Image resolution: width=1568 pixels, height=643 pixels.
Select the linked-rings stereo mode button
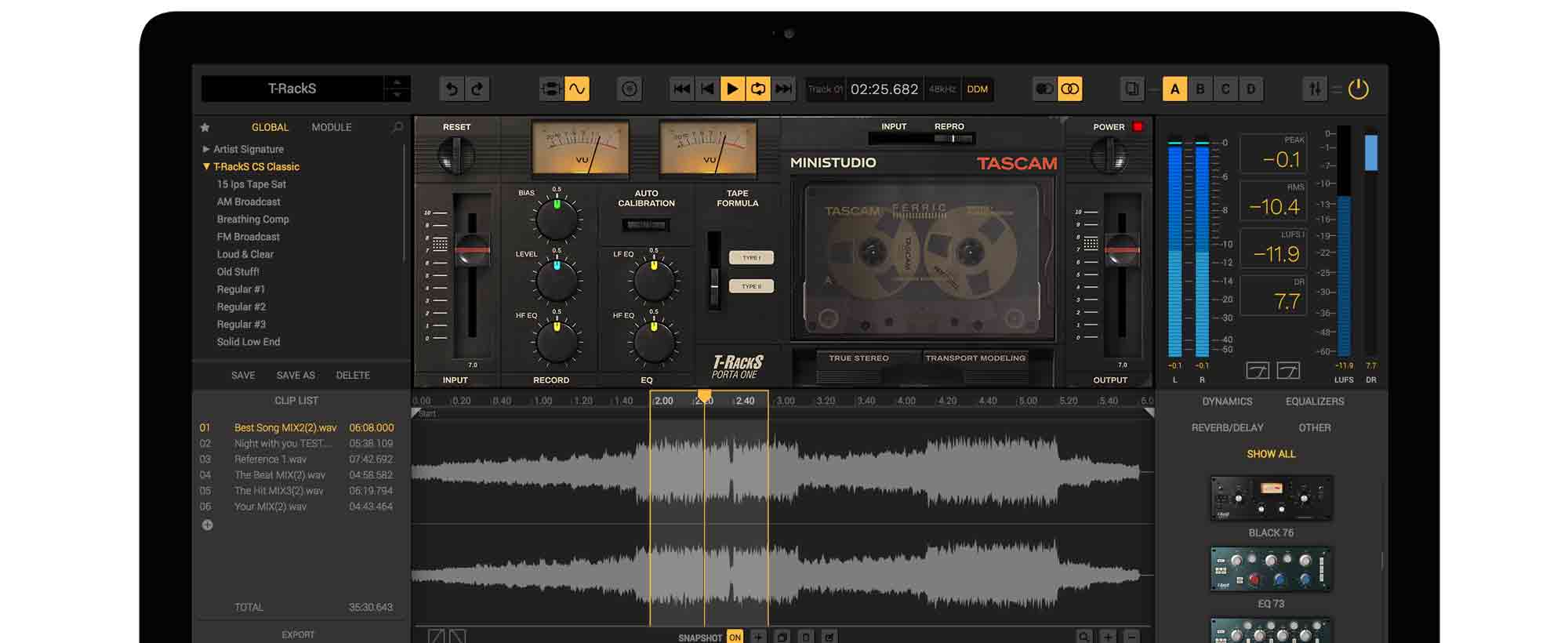point(1070,89)
